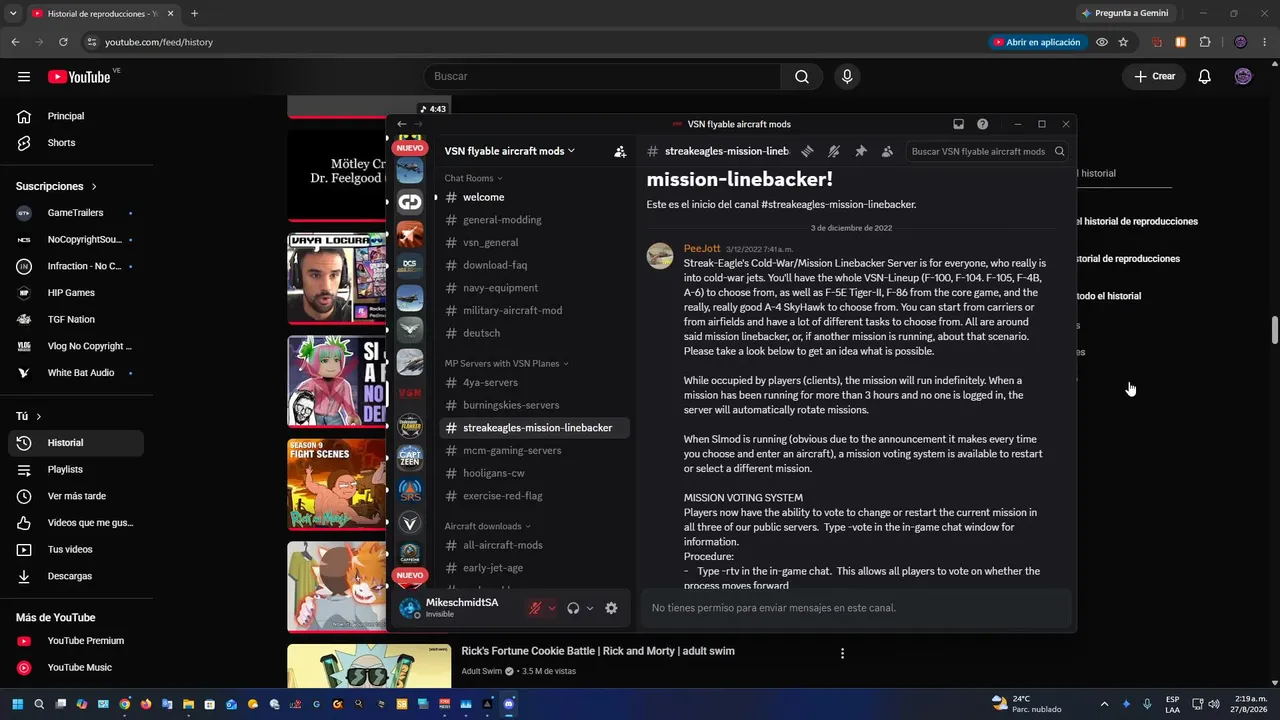
Task: Open YouTube notifications bell
Action: tap(1205, 77)
